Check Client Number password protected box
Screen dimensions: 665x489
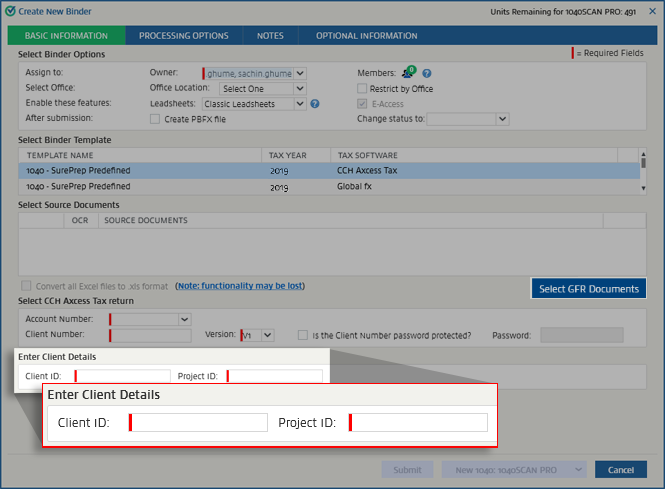[302, 335]
